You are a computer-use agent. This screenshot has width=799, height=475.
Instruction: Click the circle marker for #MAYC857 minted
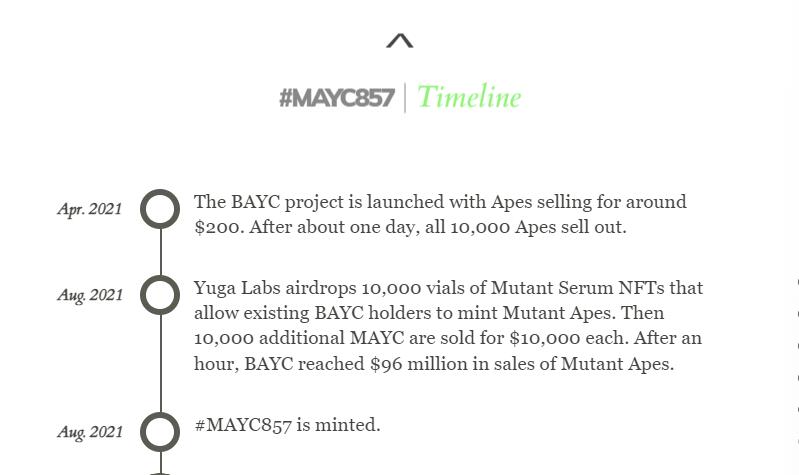tap(160, 432)
